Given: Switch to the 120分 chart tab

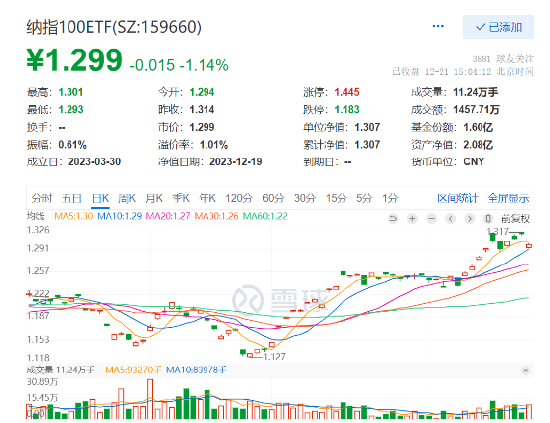Looking at the screenshot, I should click(239, 198).
